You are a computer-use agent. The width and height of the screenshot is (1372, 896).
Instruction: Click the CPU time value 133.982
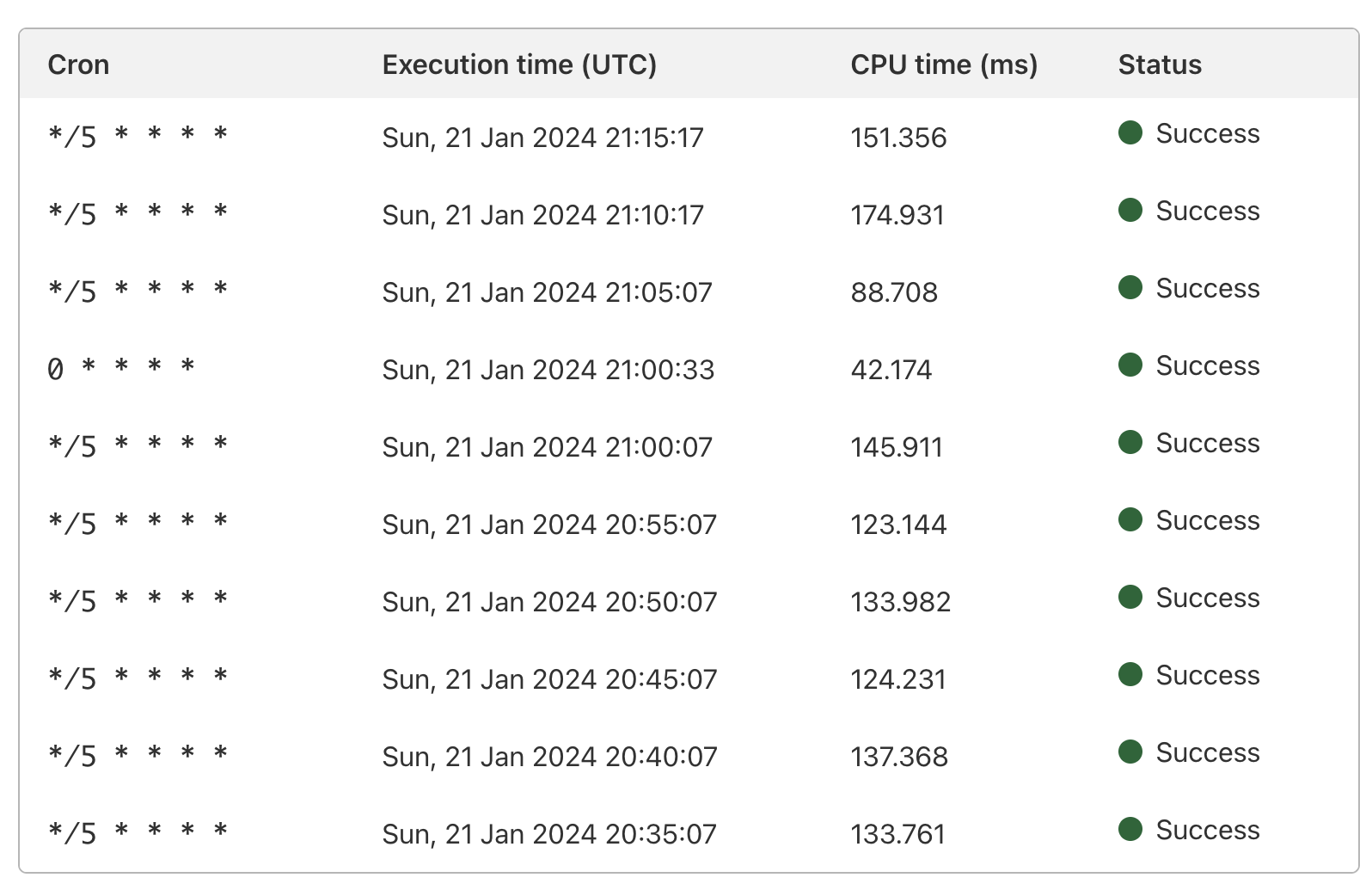coord(901,602)
